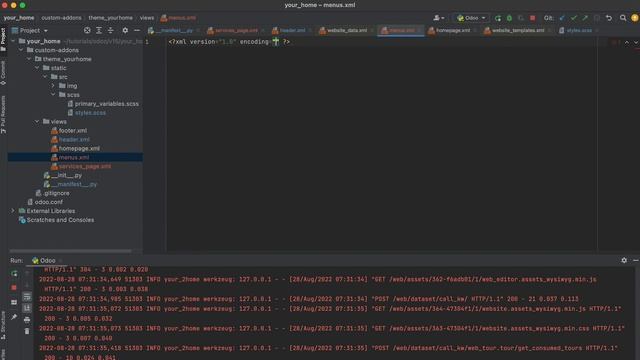Open .gitignore in project tree
The width and height of the screenshot is (640, 360).
(x=56, y=193)
